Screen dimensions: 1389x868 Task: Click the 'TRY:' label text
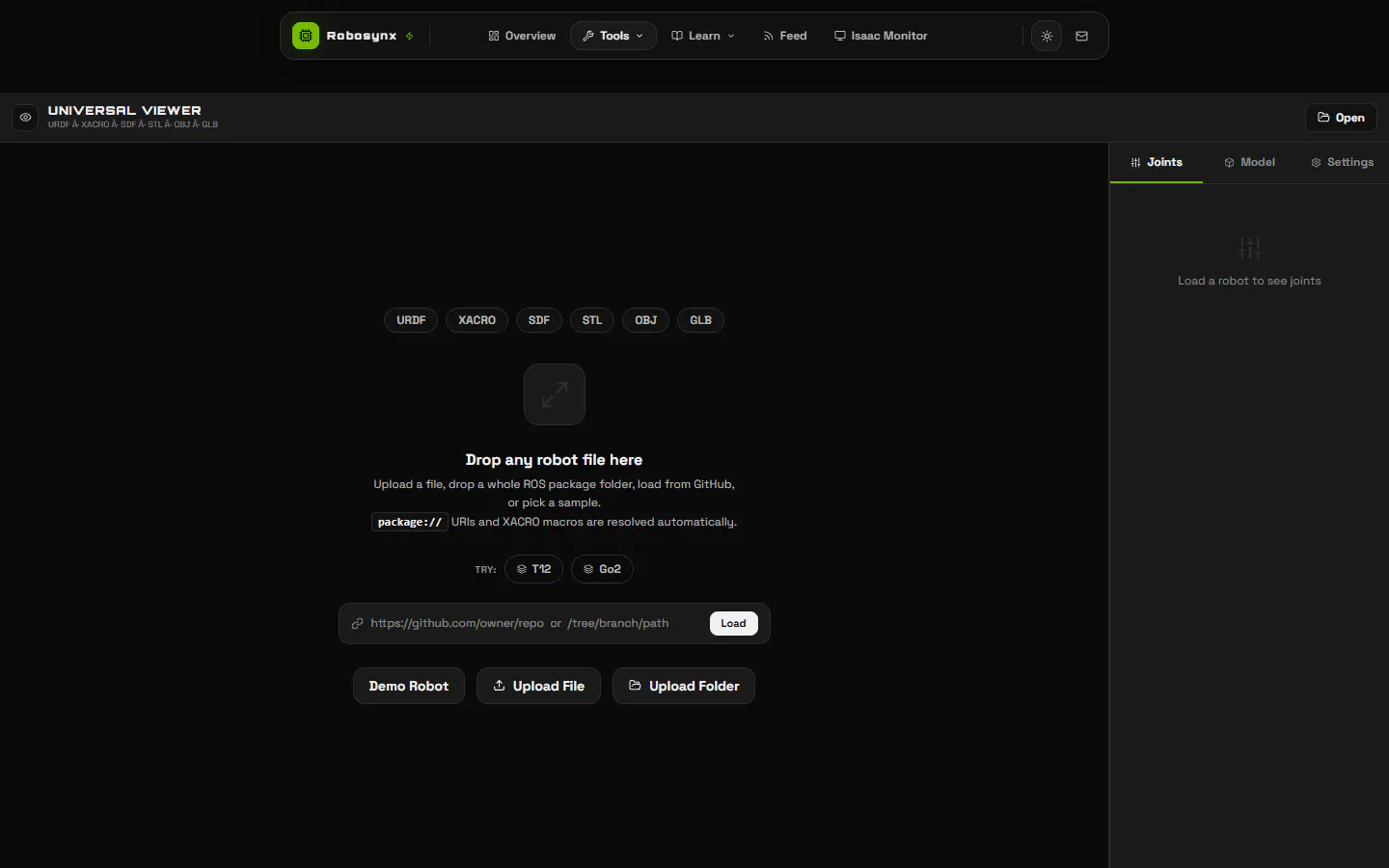tap(485, 570)
